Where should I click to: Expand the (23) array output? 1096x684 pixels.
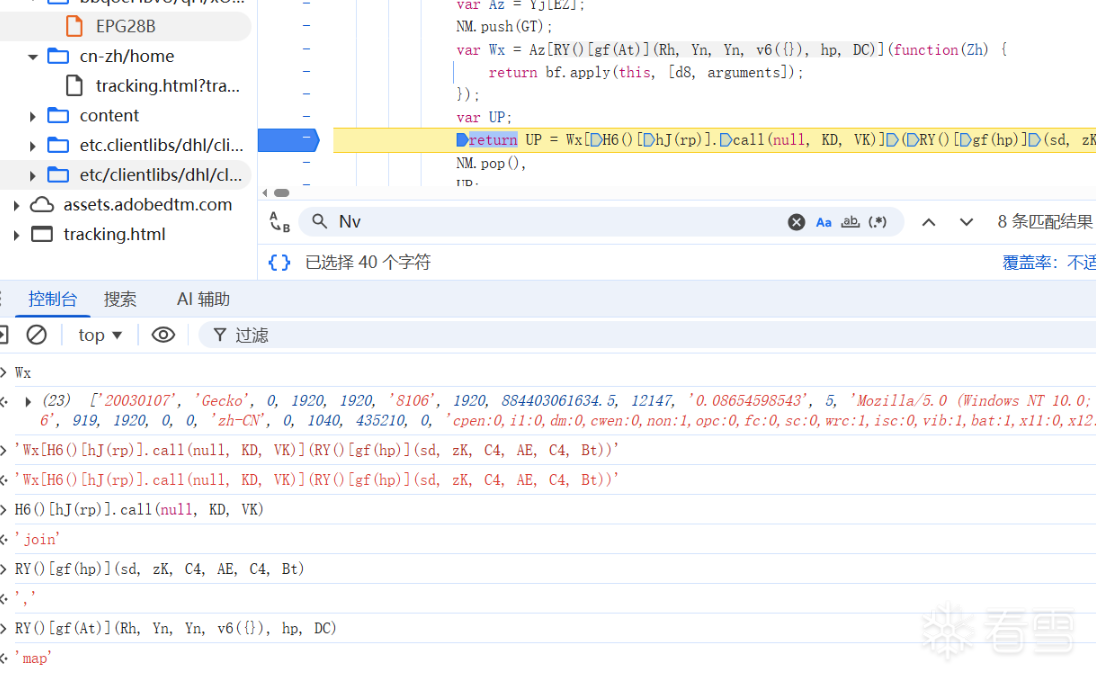point(27,401)
